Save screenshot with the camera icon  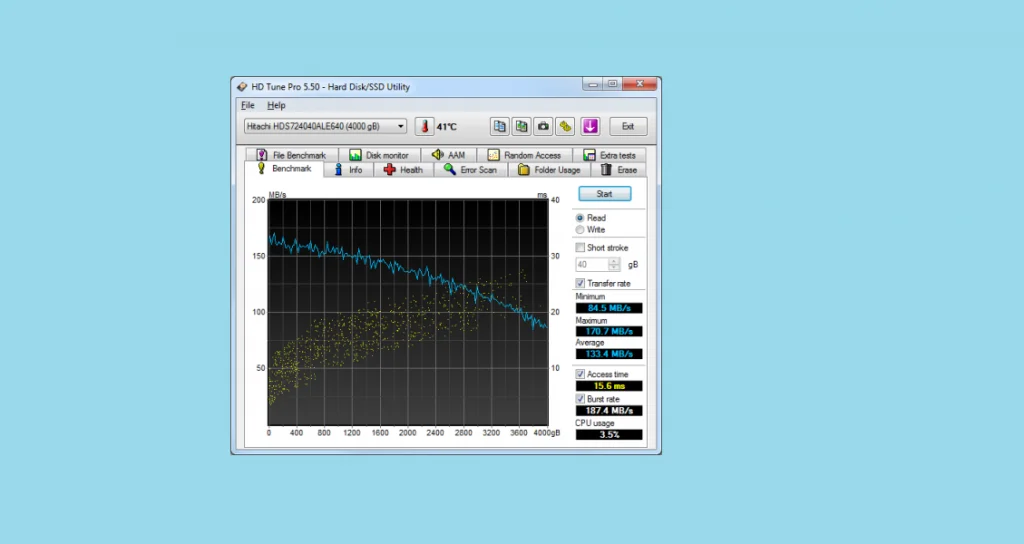pos(543,126)
